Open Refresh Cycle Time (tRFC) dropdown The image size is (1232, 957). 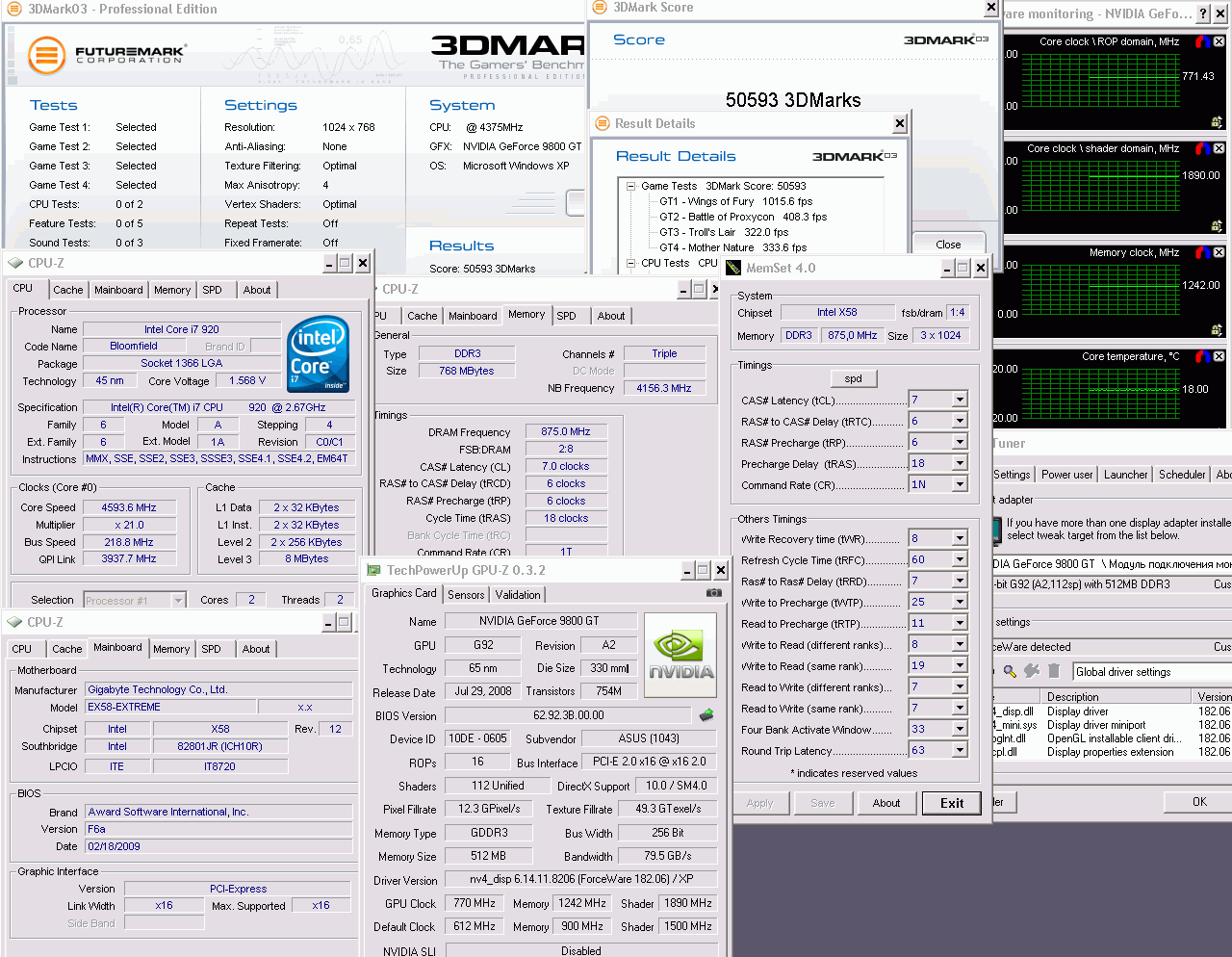[x=960, y=559]
